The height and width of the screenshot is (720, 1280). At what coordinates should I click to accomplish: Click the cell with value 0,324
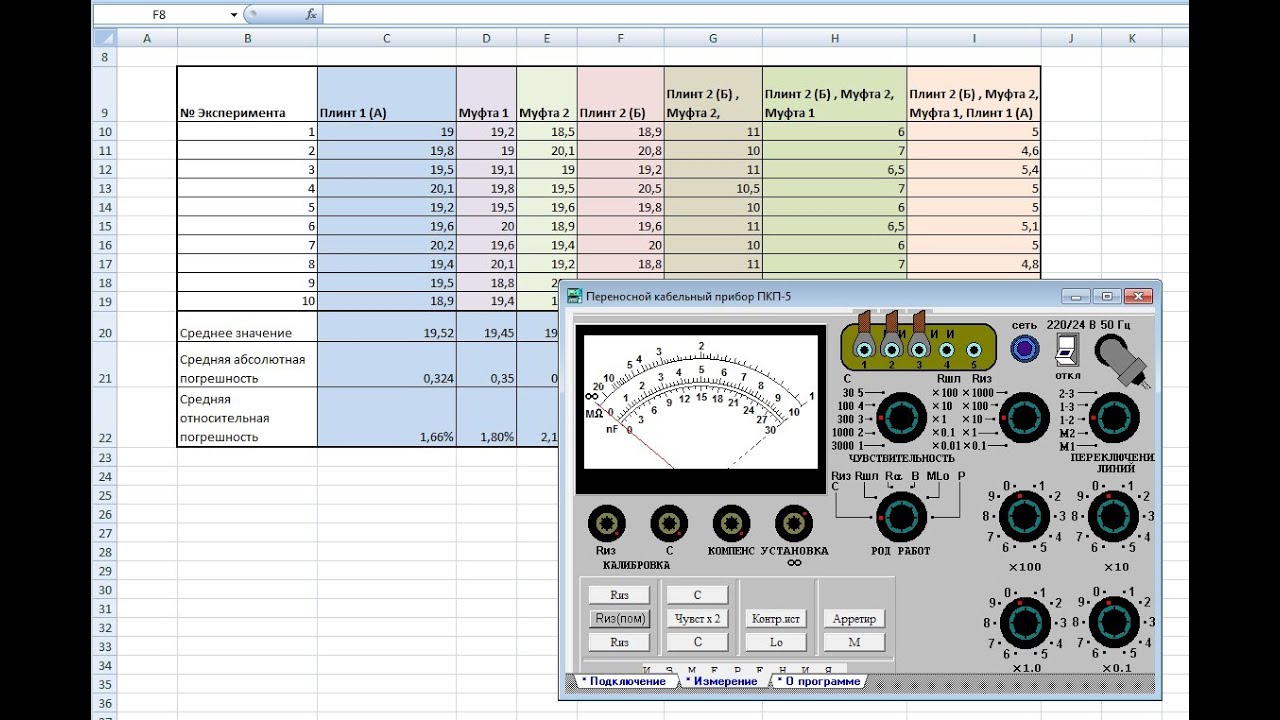pos(387,366)
